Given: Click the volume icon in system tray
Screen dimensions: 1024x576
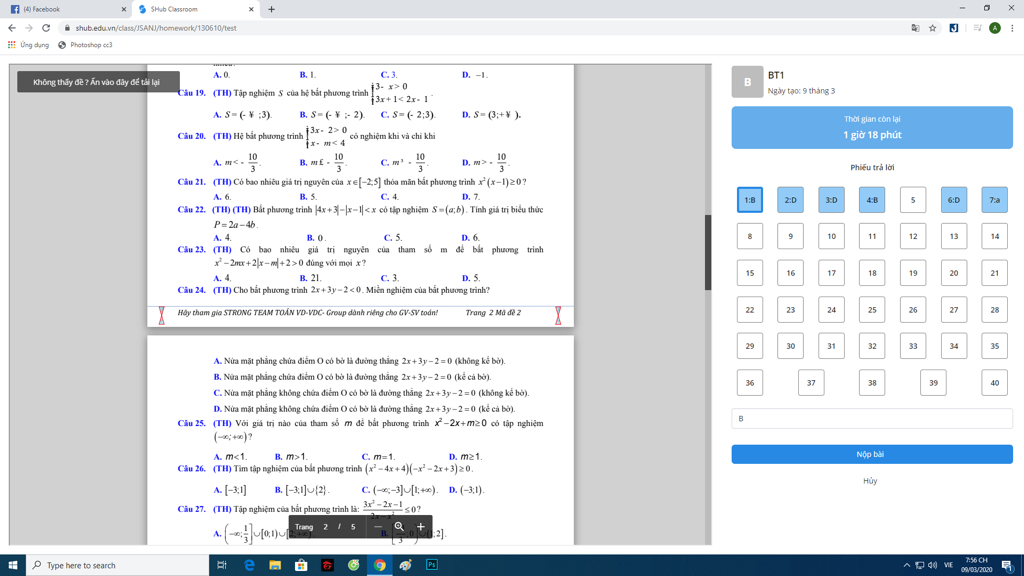Looking at the screenshot, I should coord(933,565).
